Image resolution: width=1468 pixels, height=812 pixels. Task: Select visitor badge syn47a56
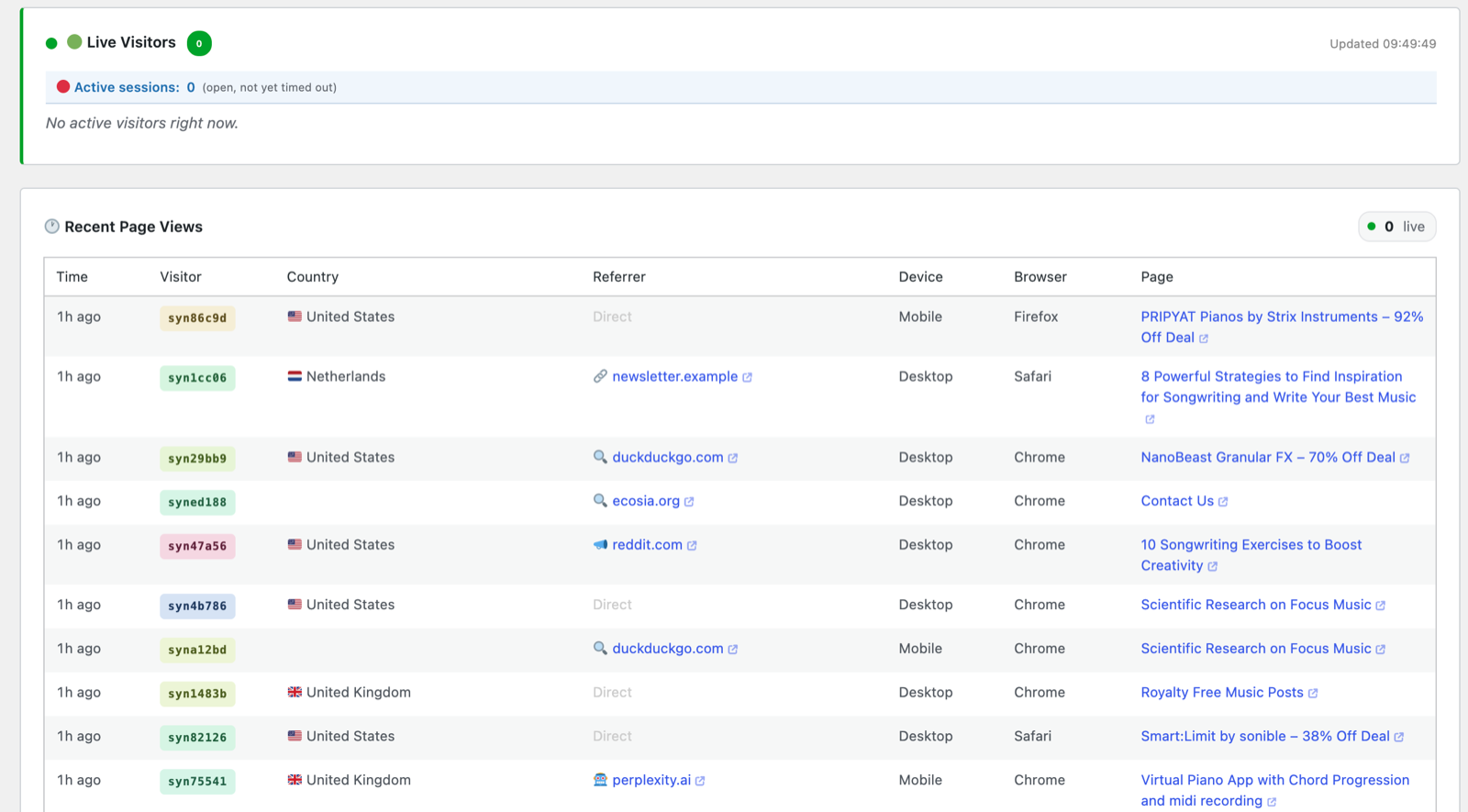click(x=197, y=546)
